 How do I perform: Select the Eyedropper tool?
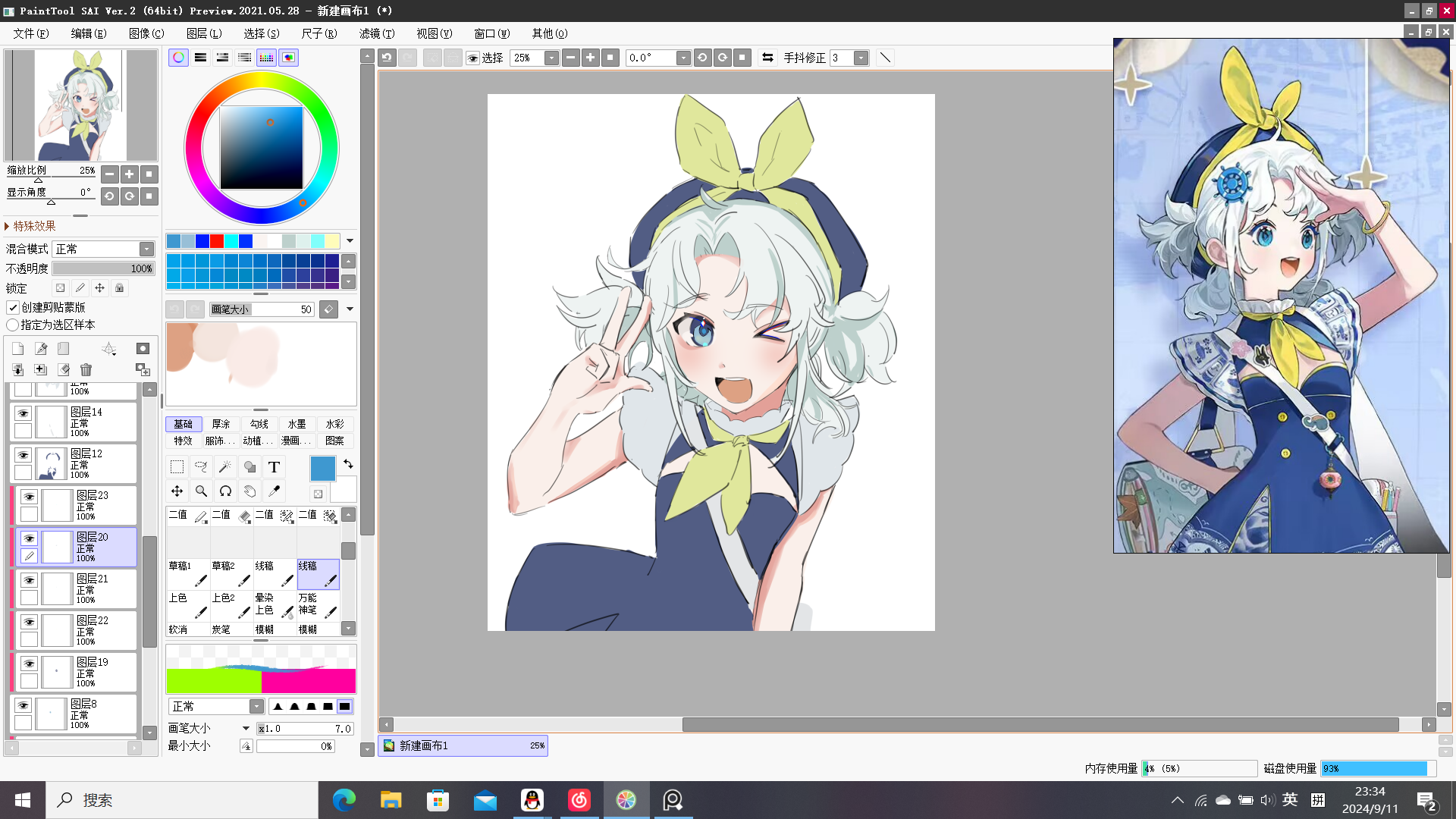point(274,491)
